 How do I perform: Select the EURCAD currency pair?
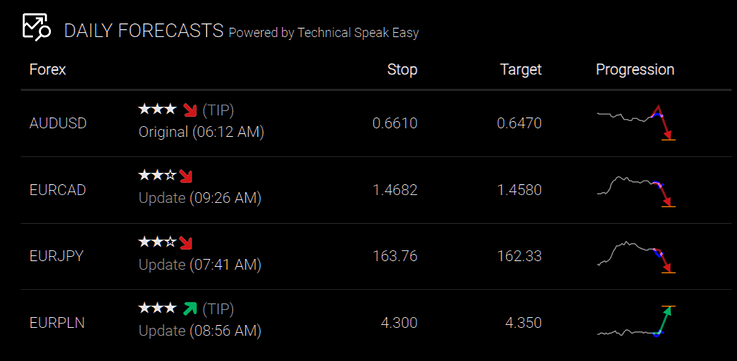(x=57, y=190)
